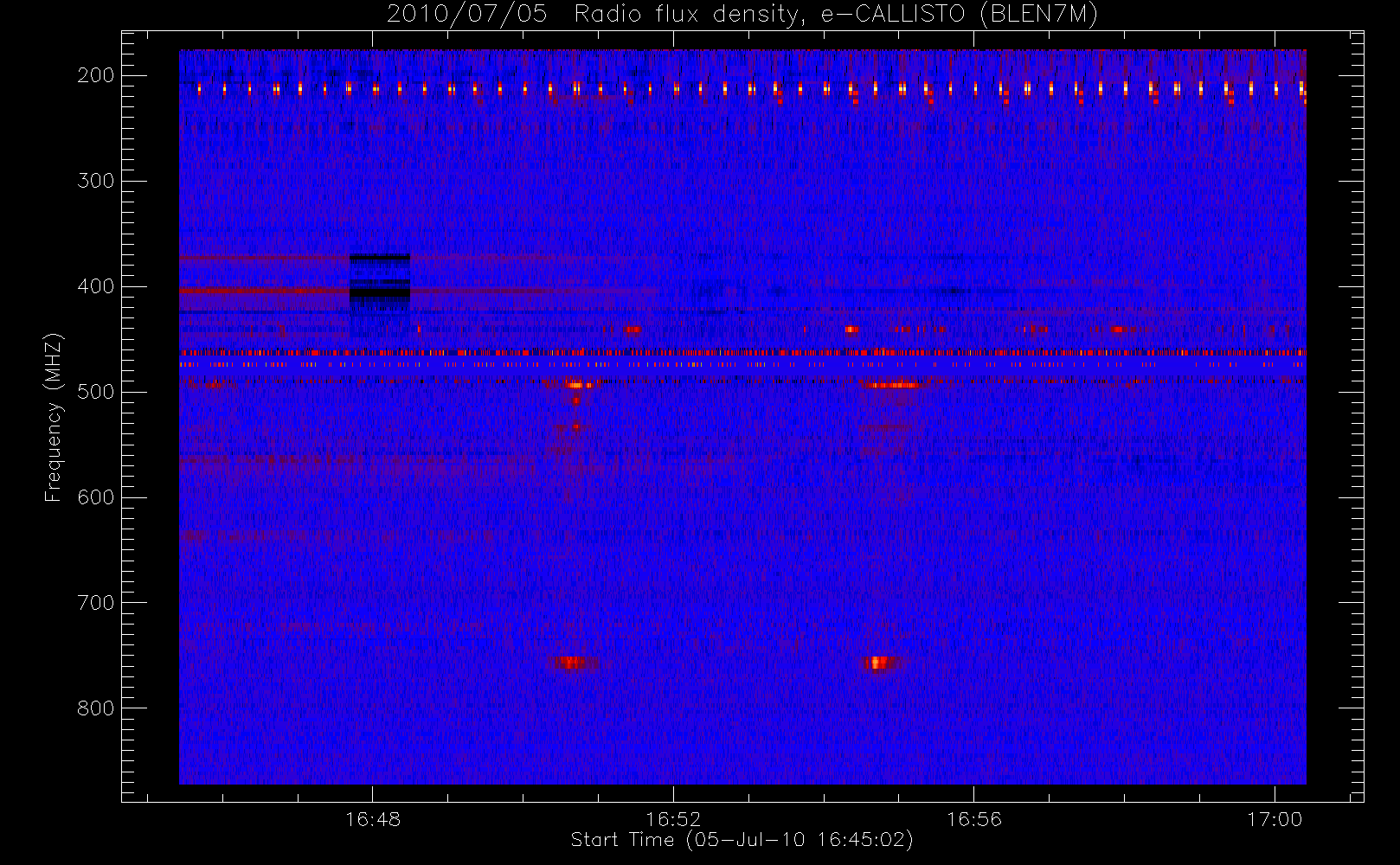1400x865 pixels.
Task: Click the 200 frequency tick label
Action: click(x=96, y=75)
